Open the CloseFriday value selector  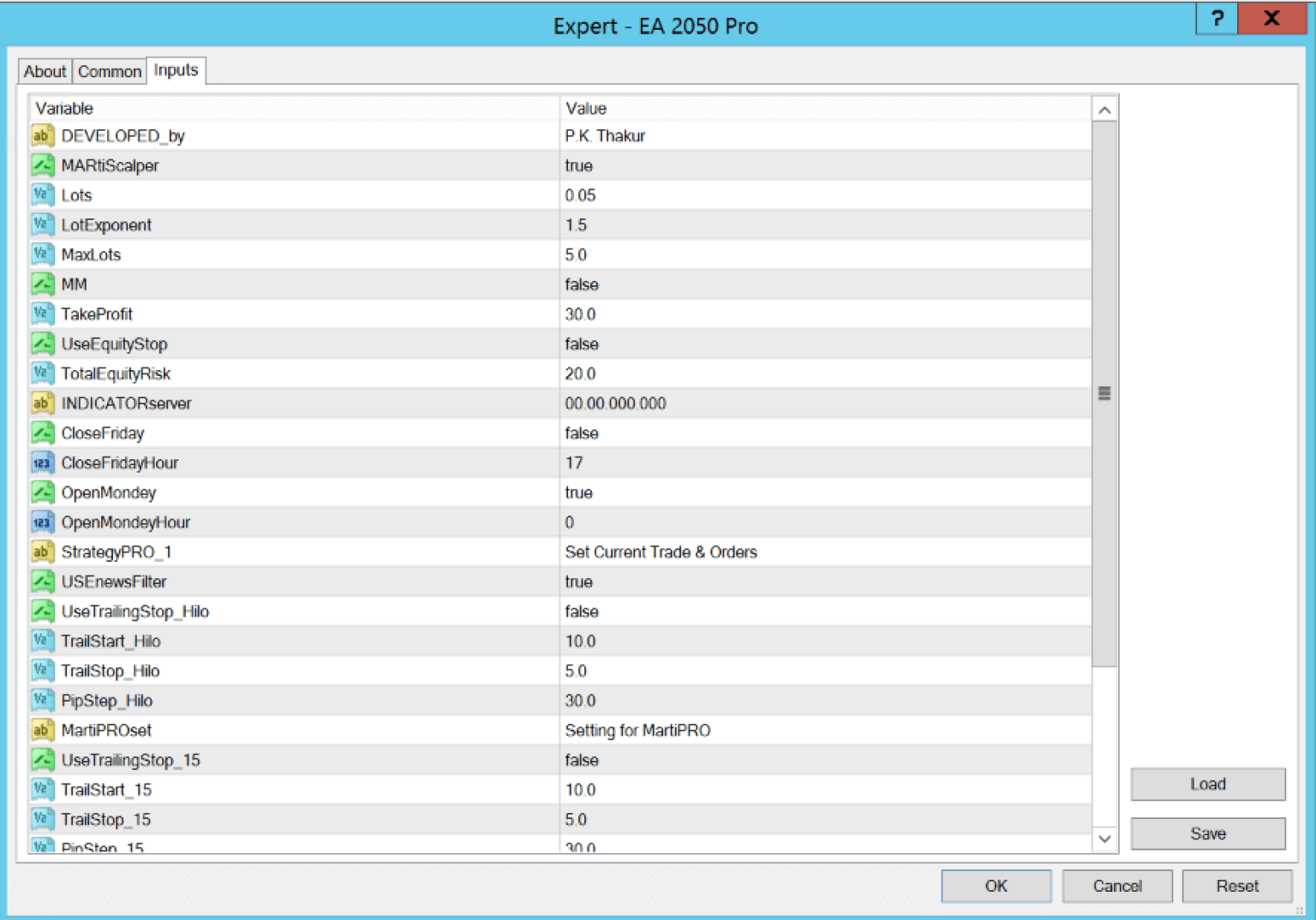click(x=582, y=433)
